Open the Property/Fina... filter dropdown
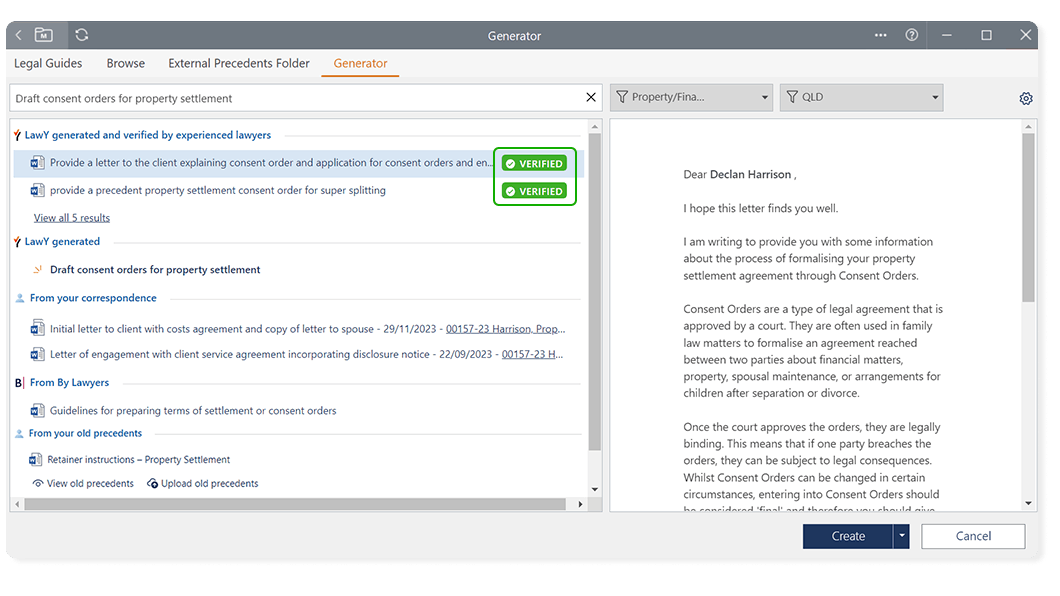This screenshot has width=1060, height=596. click(x=692, y=97)
